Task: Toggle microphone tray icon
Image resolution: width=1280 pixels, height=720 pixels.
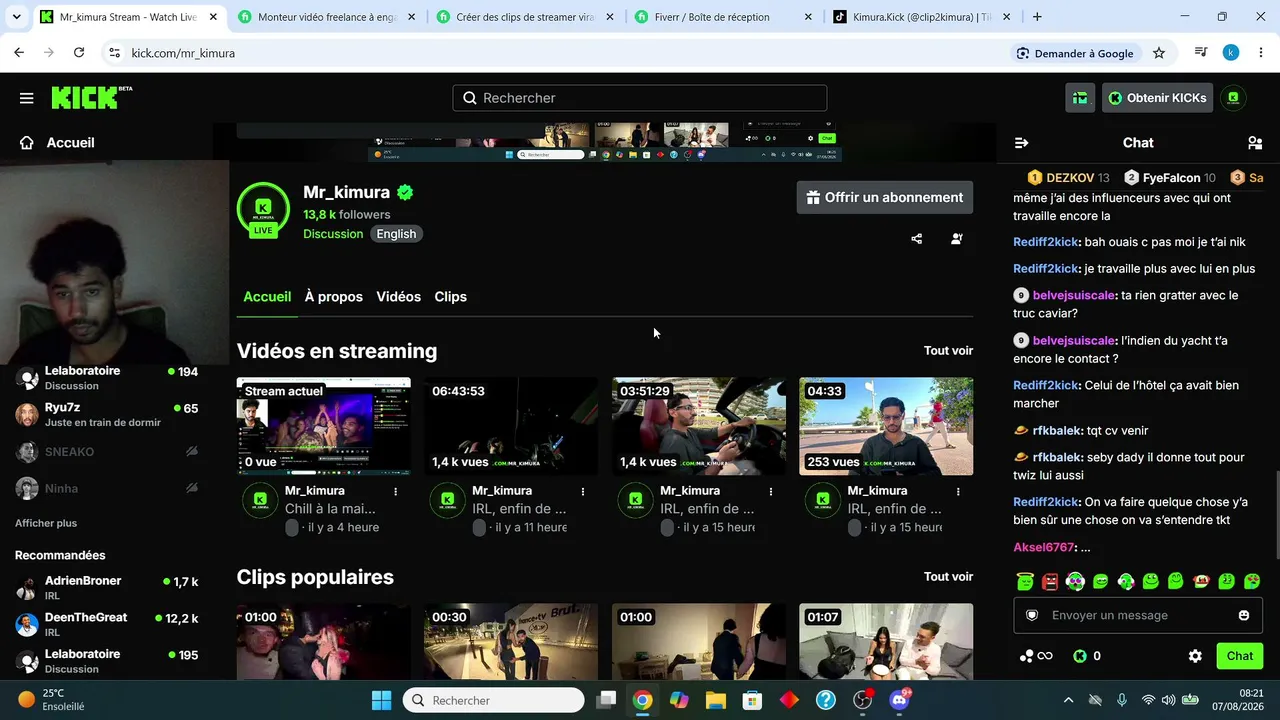Action: coord(1122,700)
